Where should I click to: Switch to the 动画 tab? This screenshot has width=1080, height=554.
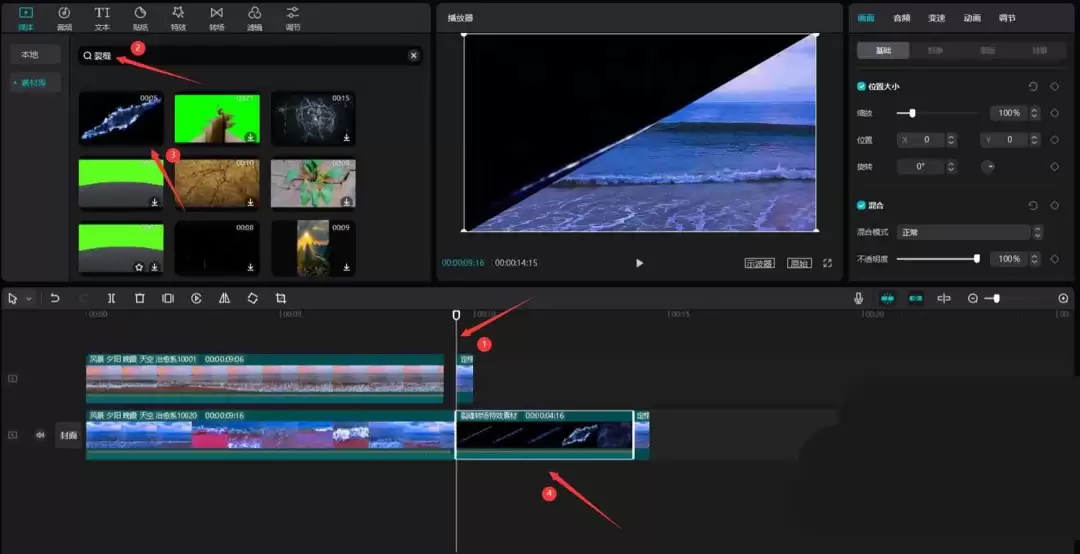(971, 18)
